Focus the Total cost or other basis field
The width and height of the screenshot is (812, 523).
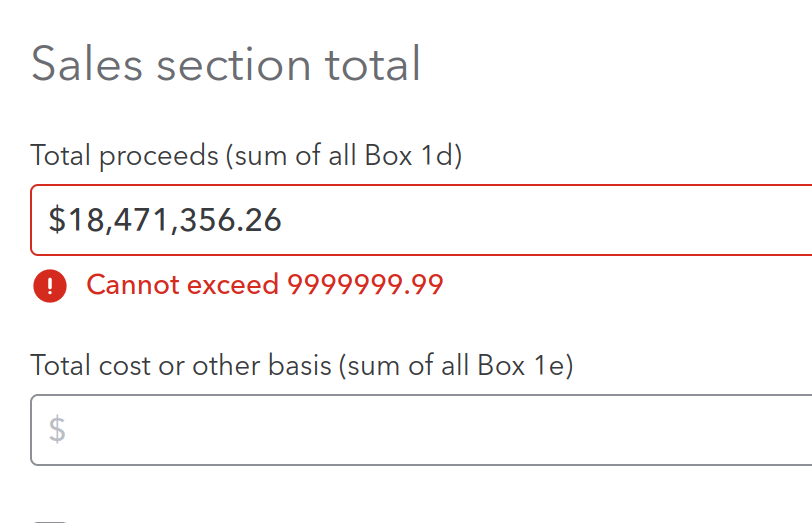(x=421, y=430)
